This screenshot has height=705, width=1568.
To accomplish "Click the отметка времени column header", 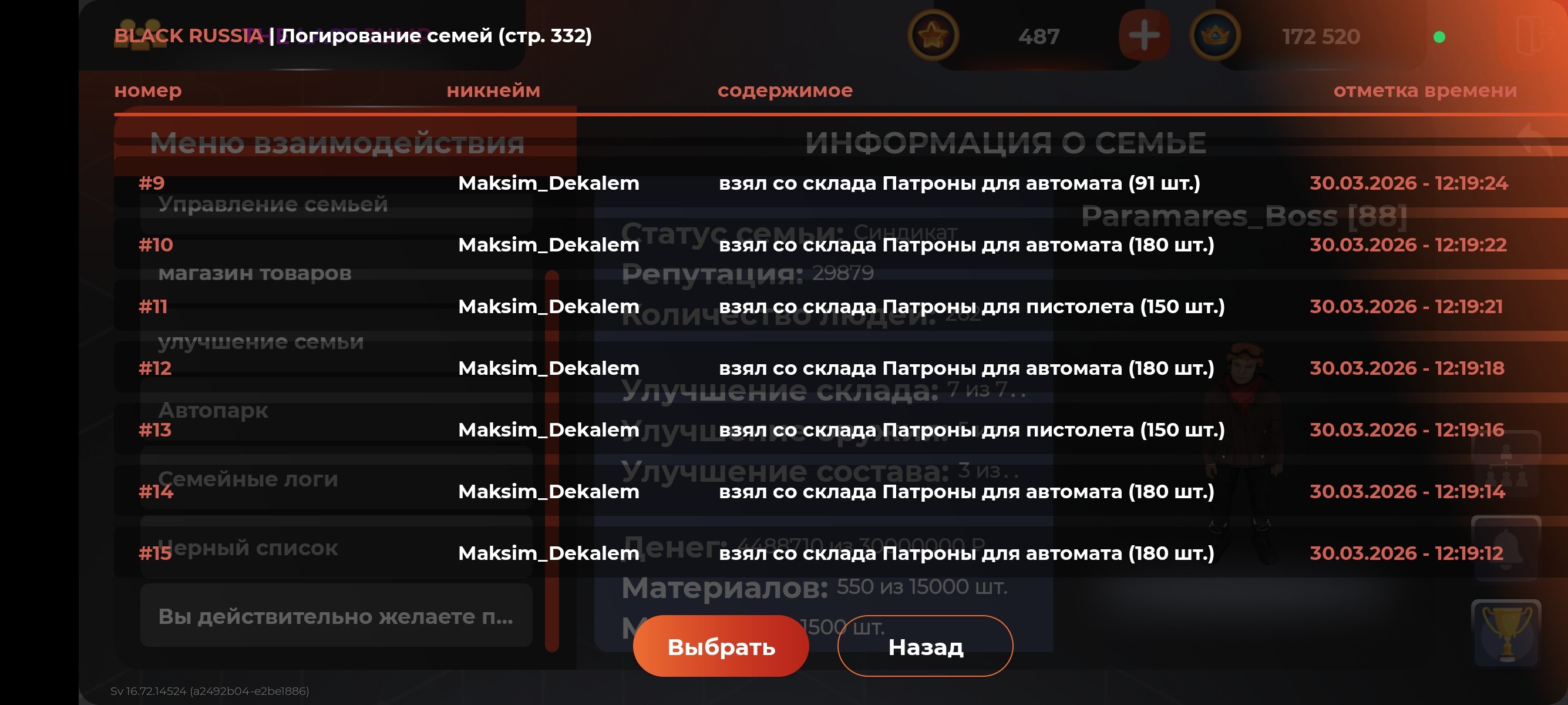I will [x=1425, y=90].
